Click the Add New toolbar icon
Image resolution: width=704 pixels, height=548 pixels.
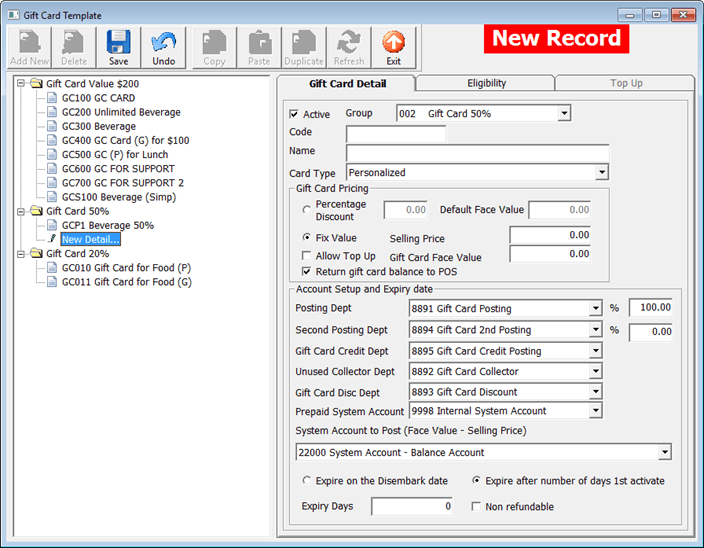[29, 48]
